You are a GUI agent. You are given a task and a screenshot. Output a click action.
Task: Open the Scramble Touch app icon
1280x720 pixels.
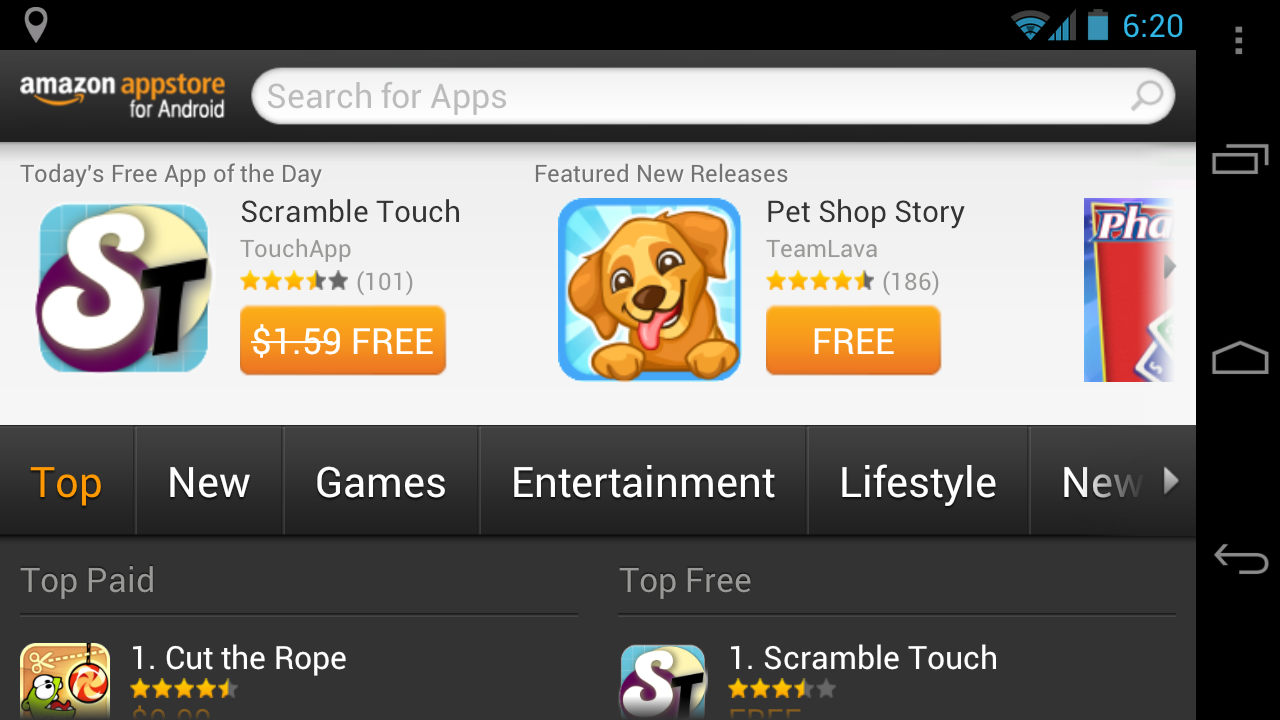pyautogui.click(x=124, y=288)
